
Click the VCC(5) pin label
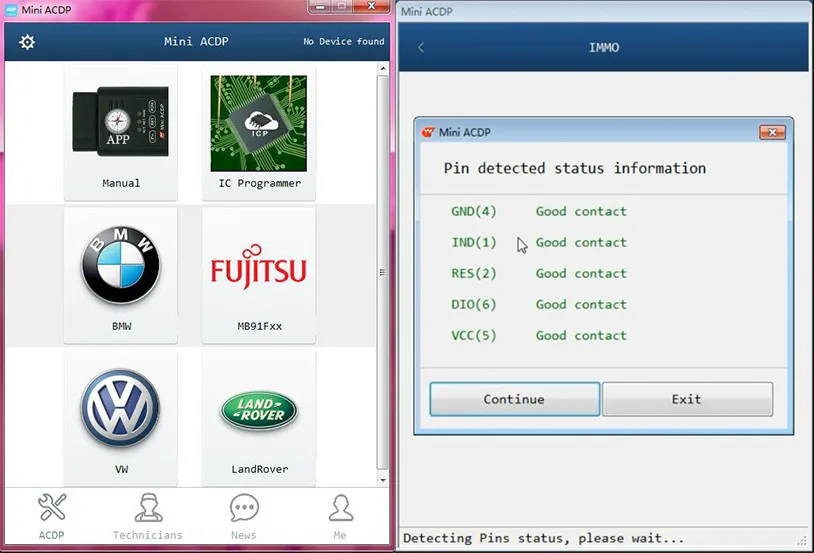(x=473, y=335)
